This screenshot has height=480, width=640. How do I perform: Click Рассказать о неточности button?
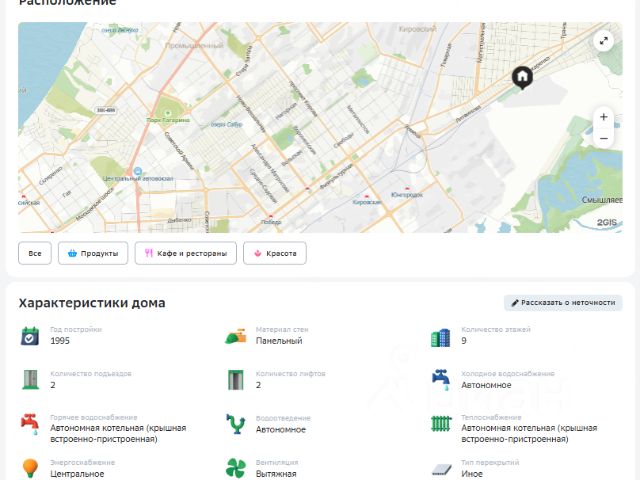pos(563,303)
